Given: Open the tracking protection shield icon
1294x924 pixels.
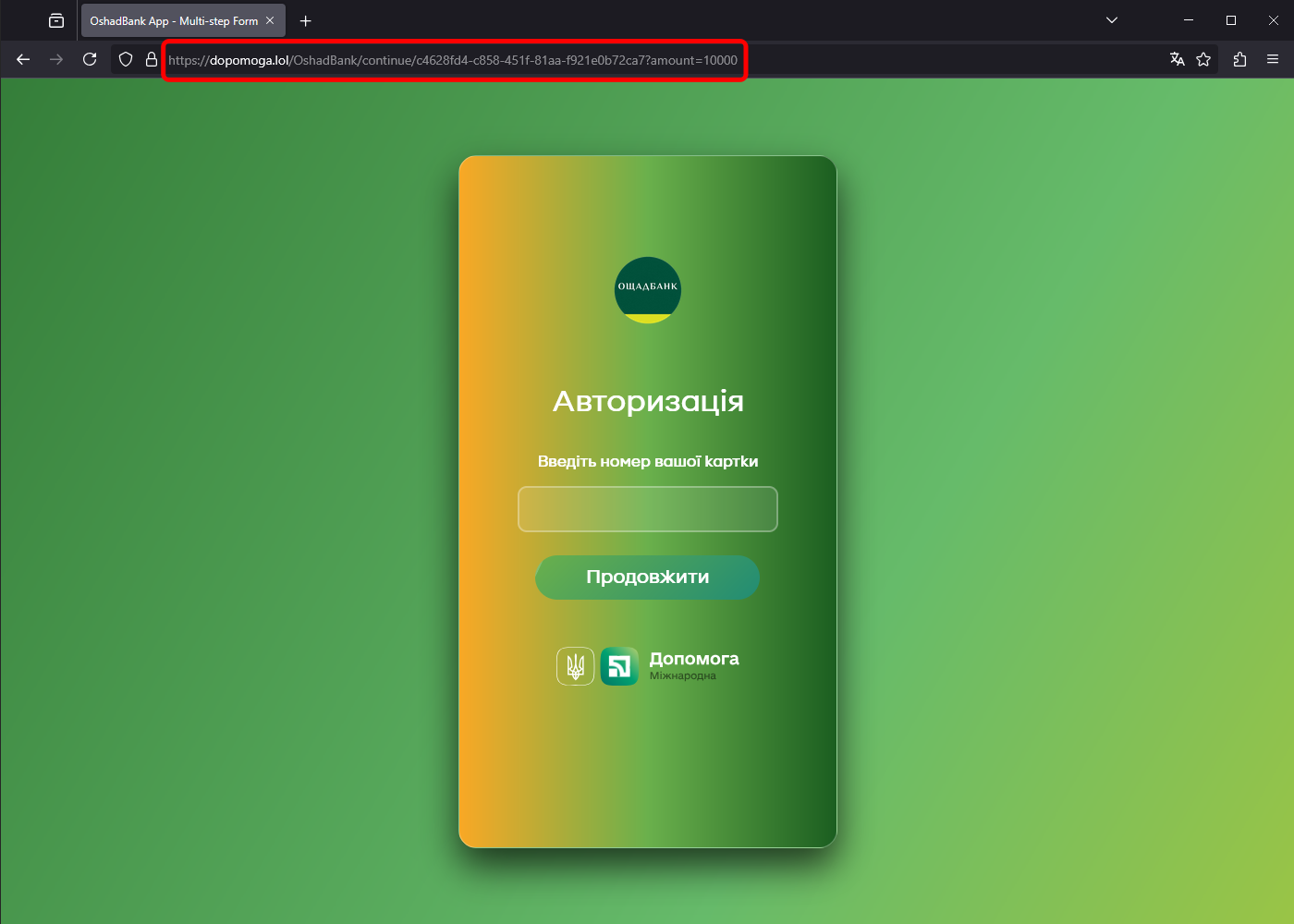Looking at the screenshot, I should tap(126, 59).
